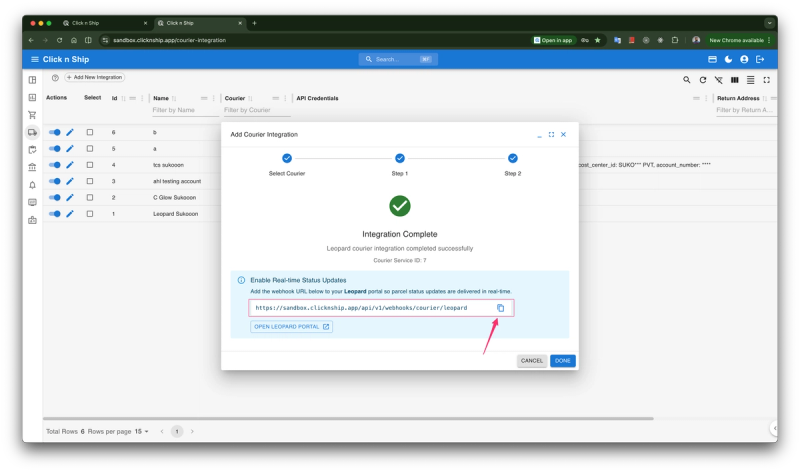Sort by the Return Address column arrows

click(x=764, y=98)
